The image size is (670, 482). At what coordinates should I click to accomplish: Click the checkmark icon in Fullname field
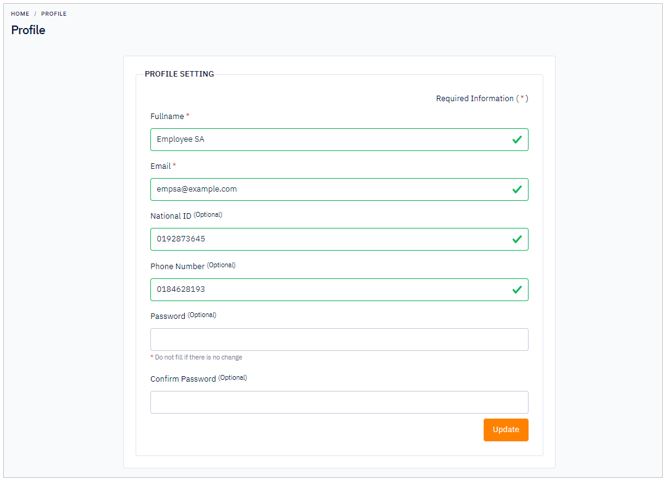pos(517,140)
